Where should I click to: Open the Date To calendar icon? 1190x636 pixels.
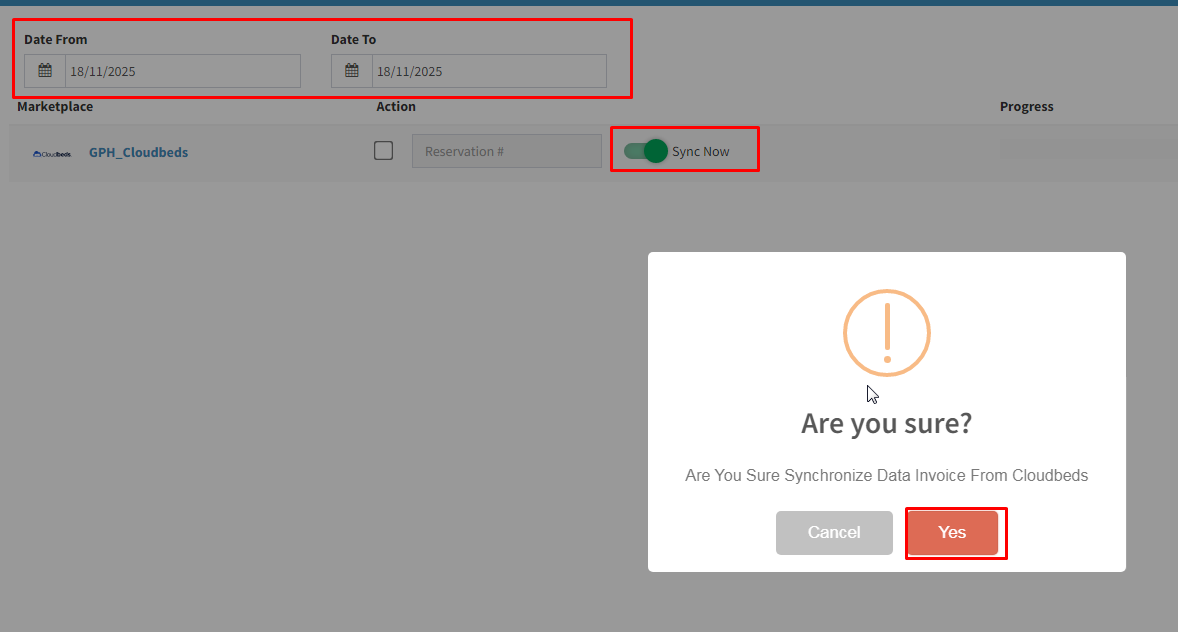click(352, 71)
